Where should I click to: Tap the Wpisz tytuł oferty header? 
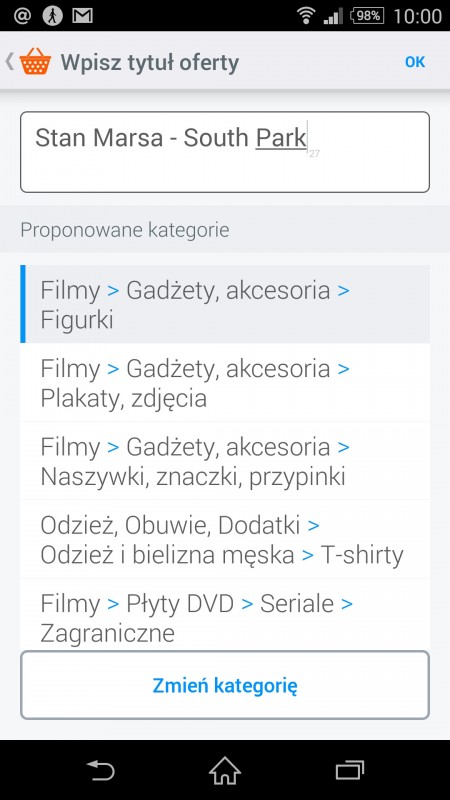pos(149,62)
